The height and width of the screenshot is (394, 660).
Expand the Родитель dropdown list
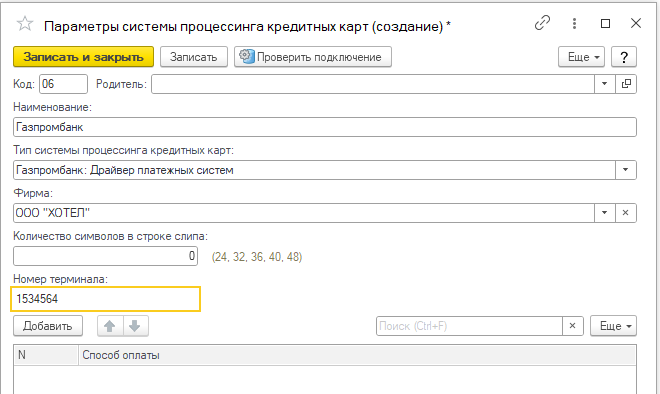coord(604,84)
